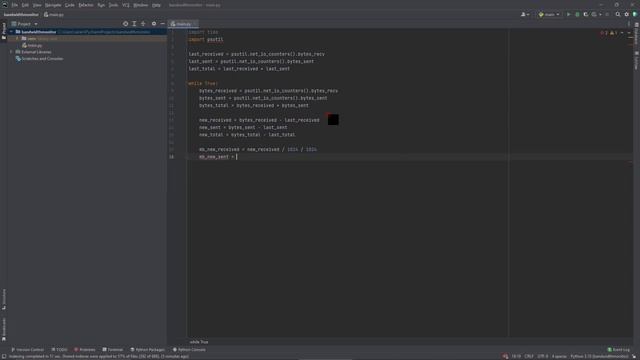The image size is (640, 360).
Task: Toggle the Structure tool window side tab
Action: point(4,299)
